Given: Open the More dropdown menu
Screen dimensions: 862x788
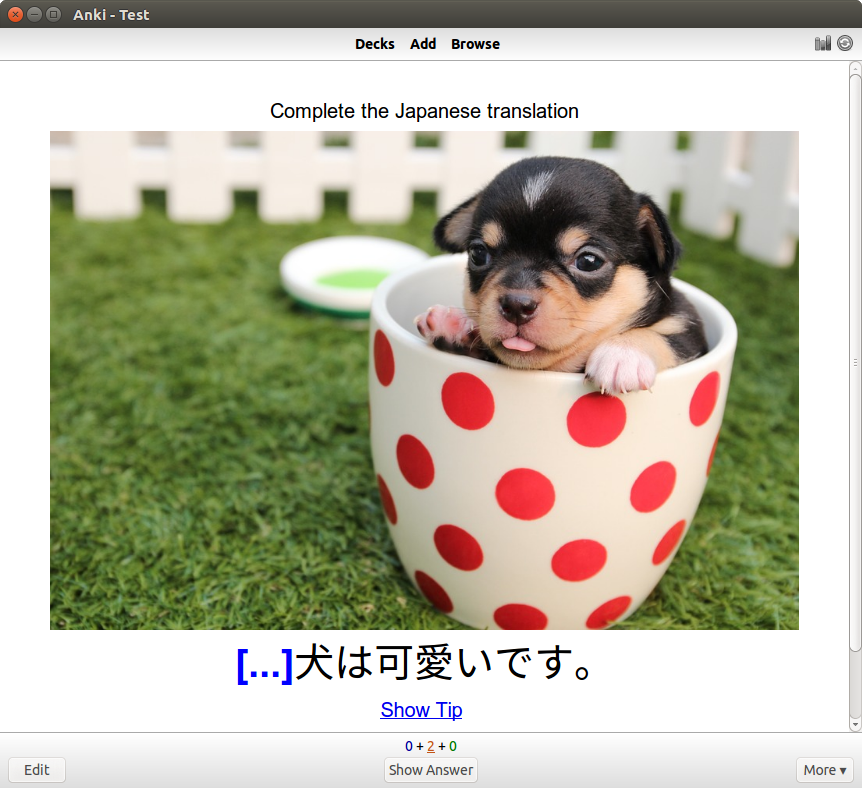Looking at the screenshot, I should [x=825, y=770].
